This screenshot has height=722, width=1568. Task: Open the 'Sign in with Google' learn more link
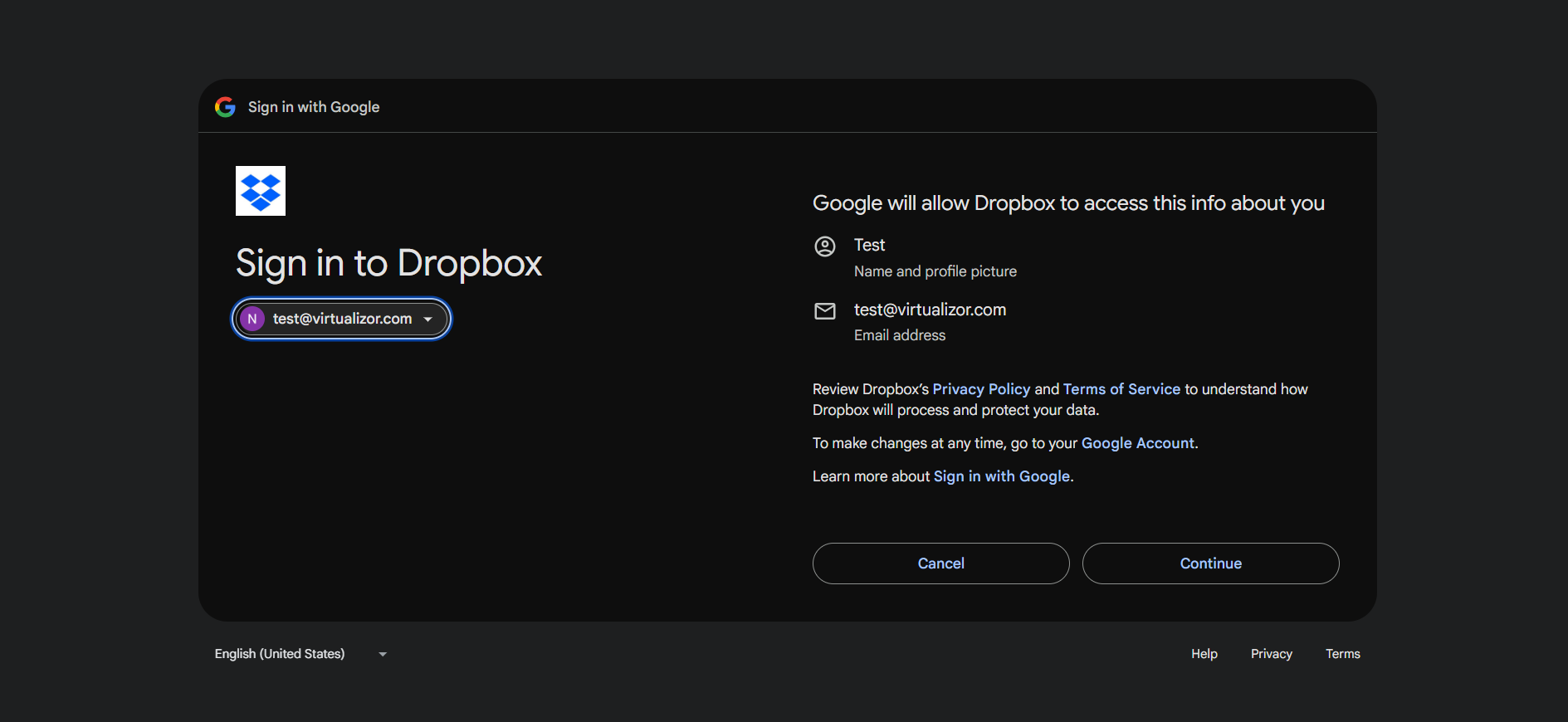[1001, 476]
